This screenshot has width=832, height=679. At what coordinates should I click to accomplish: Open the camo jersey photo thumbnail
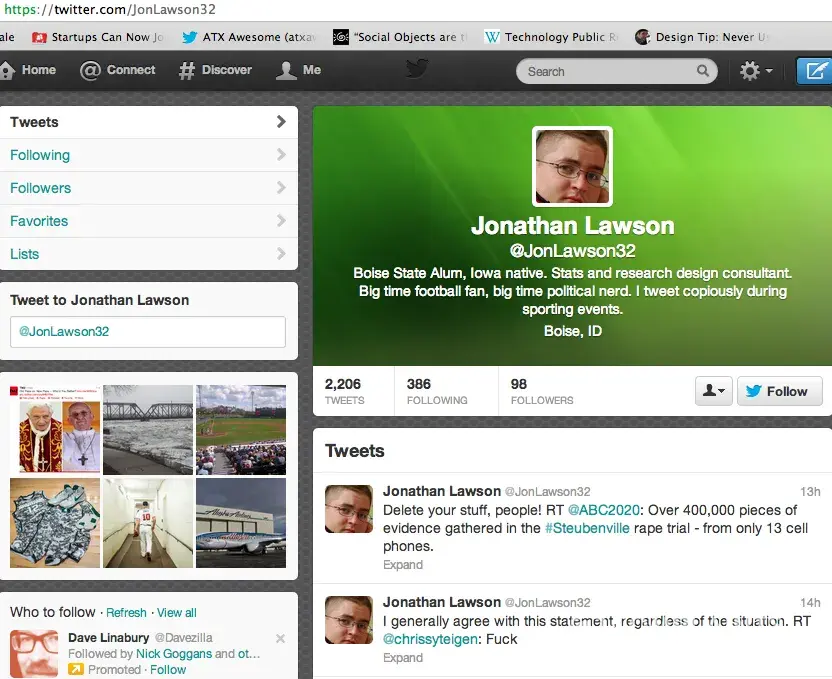click(55, 523)
